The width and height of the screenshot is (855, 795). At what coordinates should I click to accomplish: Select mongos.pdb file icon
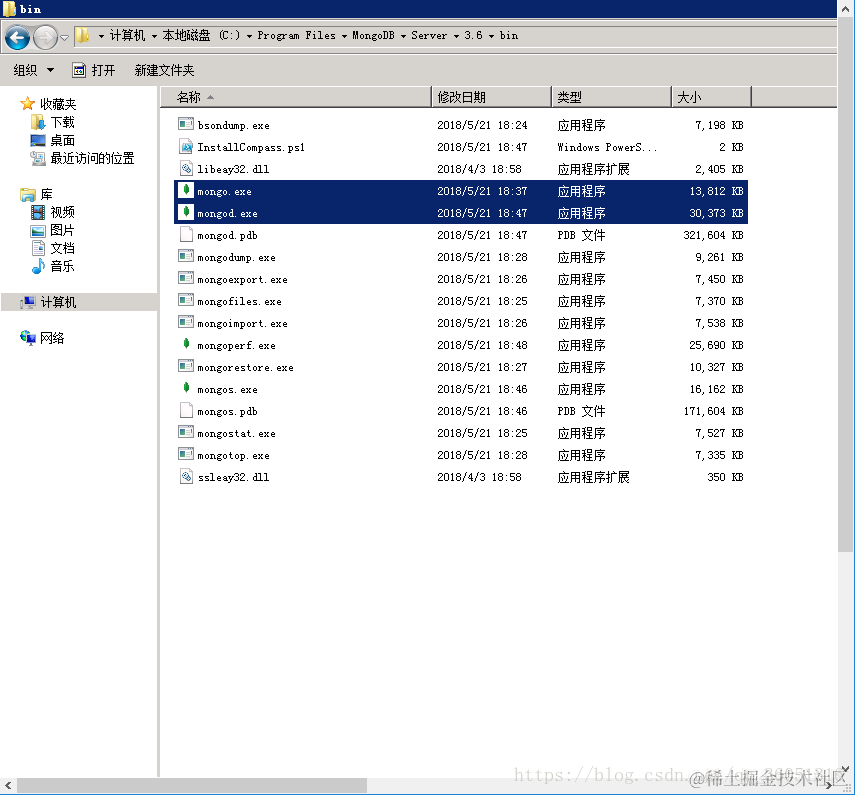[186, 411]
